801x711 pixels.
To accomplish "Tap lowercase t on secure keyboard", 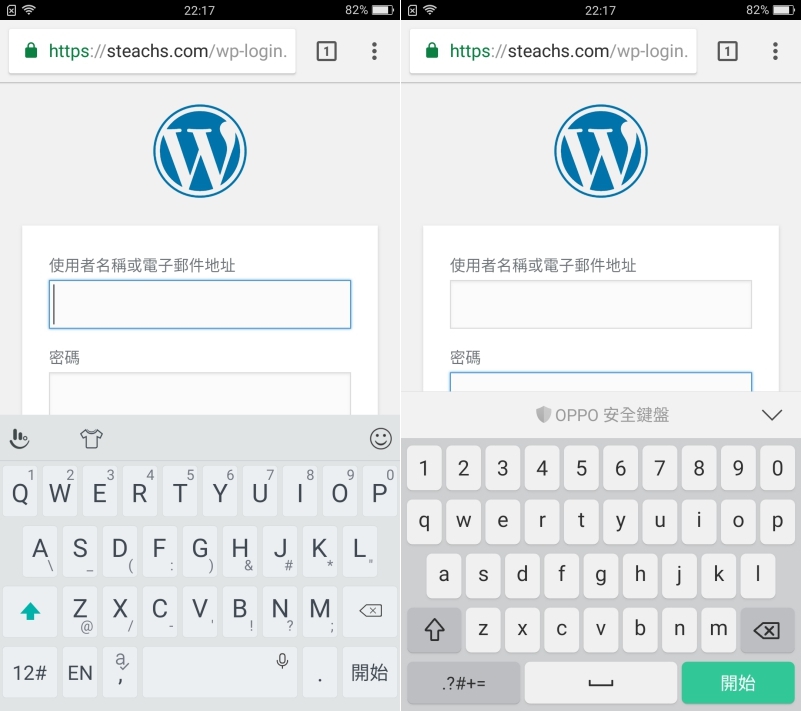I will [581, 522].
